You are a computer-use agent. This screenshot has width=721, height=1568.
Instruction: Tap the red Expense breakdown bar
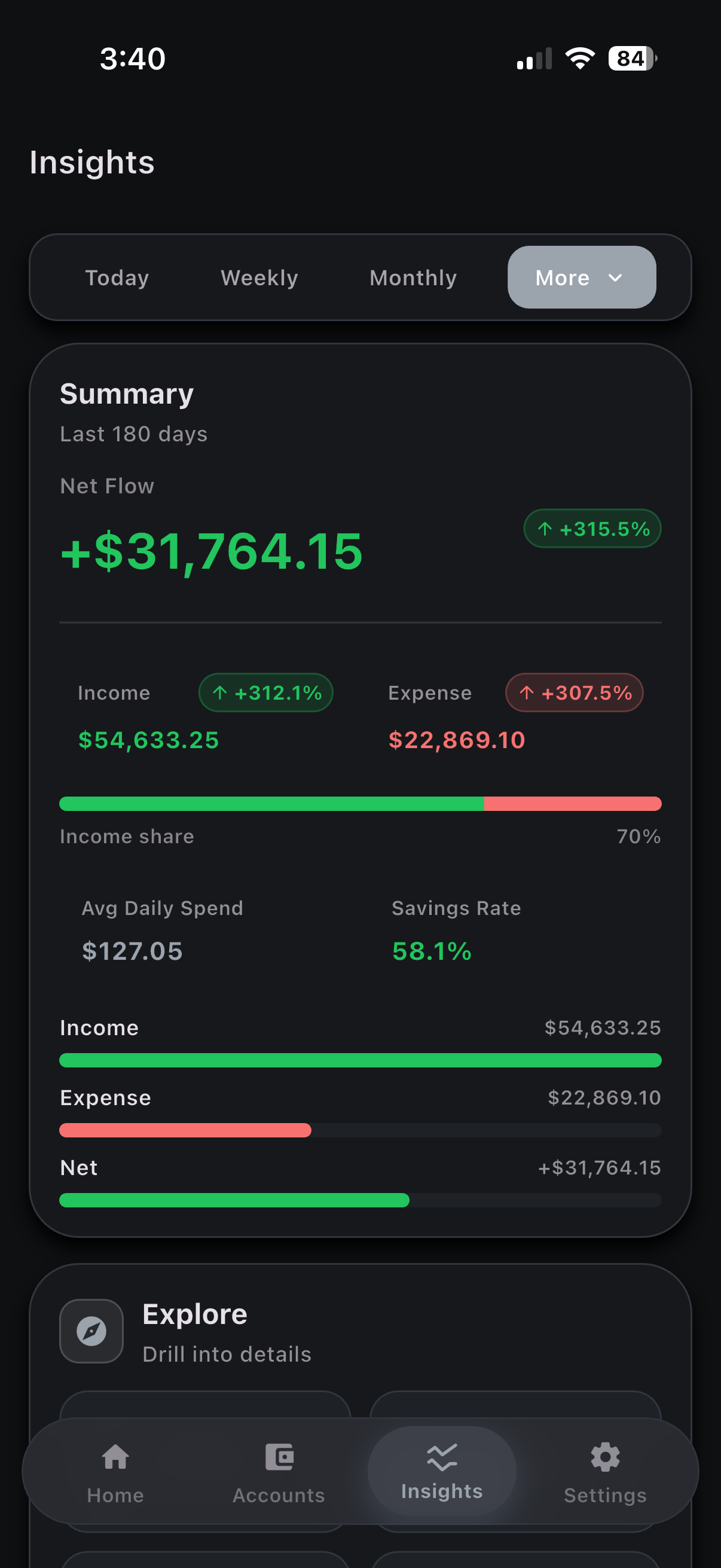(x=185, y=1130)
